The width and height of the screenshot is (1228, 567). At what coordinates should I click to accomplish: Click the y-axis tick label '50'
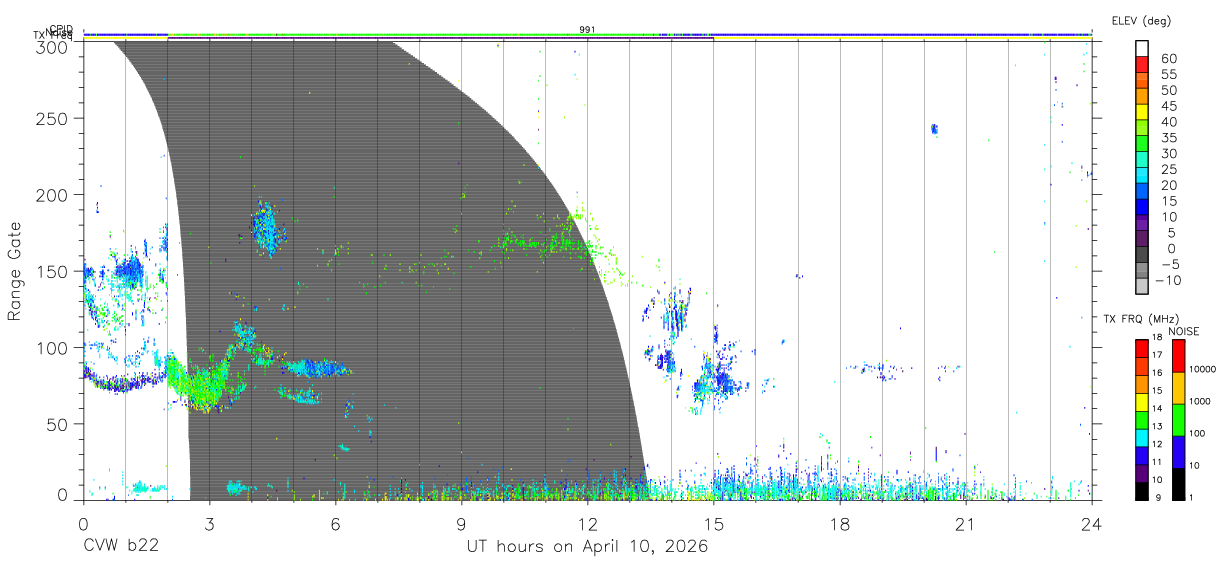point(58,424)
